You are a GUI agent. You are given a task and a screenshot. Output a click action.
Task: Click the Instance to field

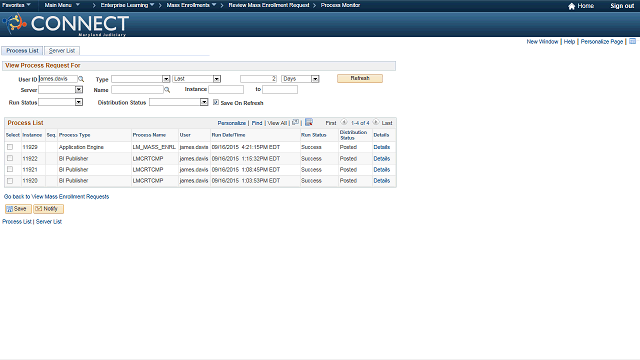click(x=280, y=89)
